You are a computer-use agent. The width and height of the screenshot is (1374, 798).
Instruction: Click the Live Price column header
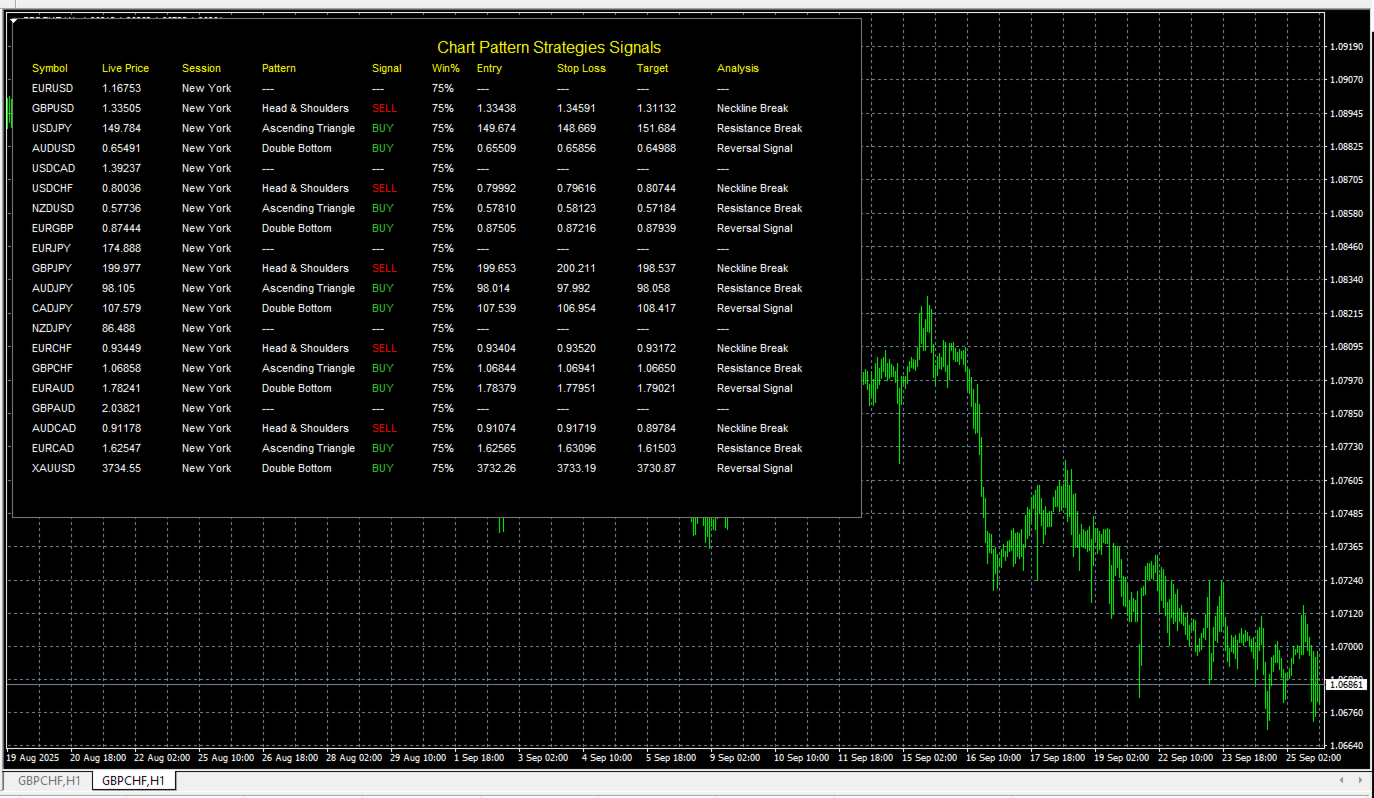[x=125, y=68]
